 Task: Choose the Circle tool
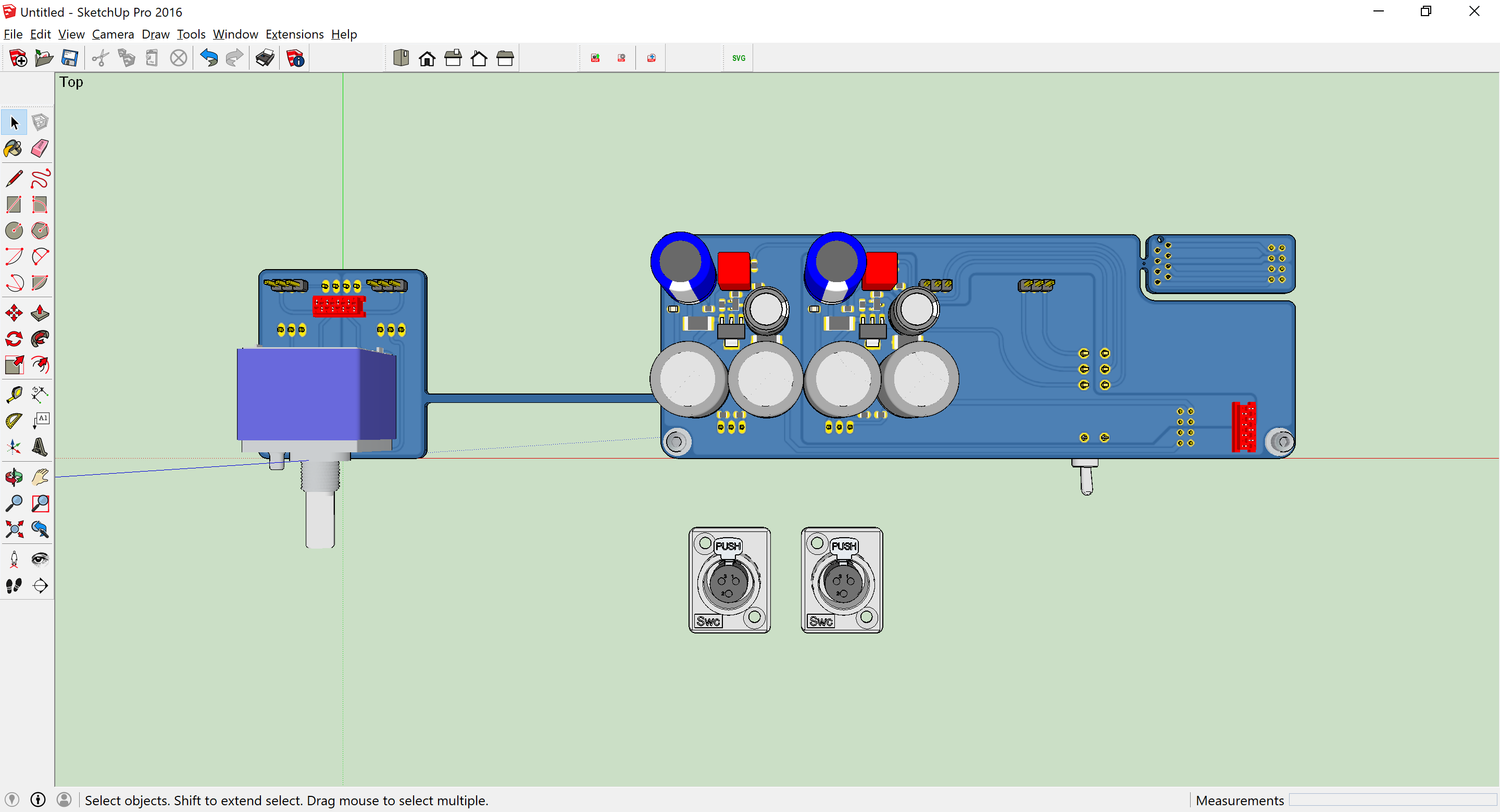tap(14, 231)
